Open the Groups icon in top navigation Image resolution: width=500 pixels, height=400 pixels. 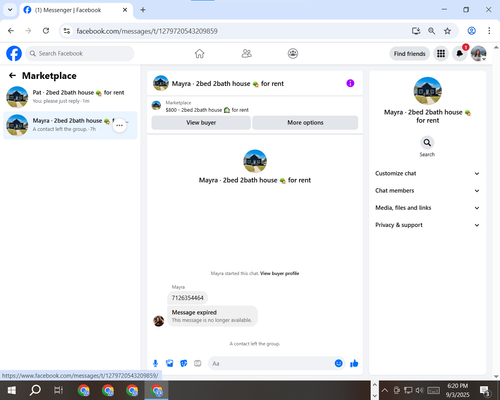pos(293,53)
